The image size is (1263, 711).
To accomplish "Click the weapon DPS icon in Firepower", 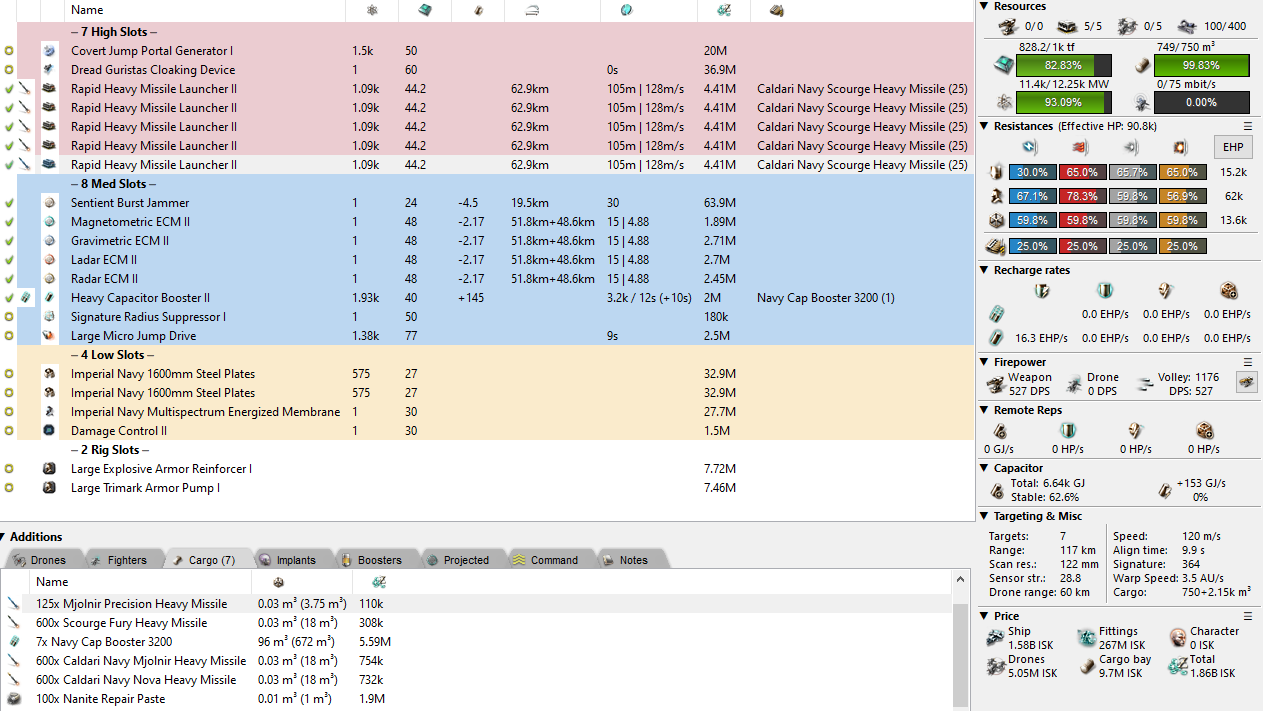I will (996, 384).
